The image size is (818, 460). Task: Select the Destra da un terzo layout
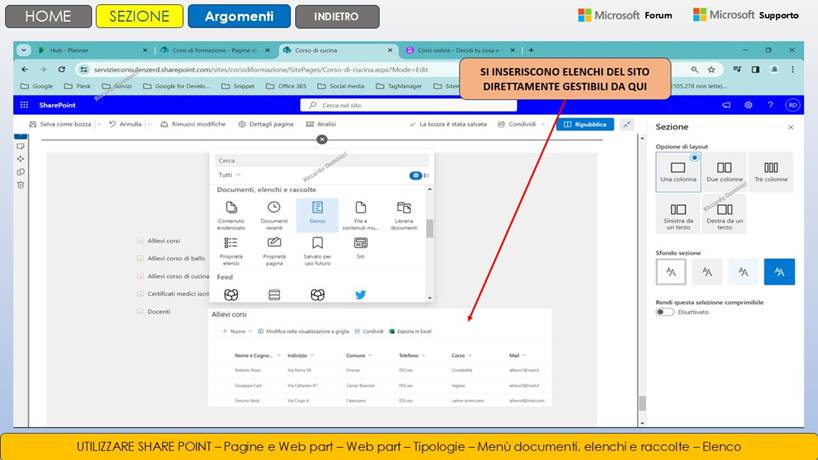coord(724,214)
